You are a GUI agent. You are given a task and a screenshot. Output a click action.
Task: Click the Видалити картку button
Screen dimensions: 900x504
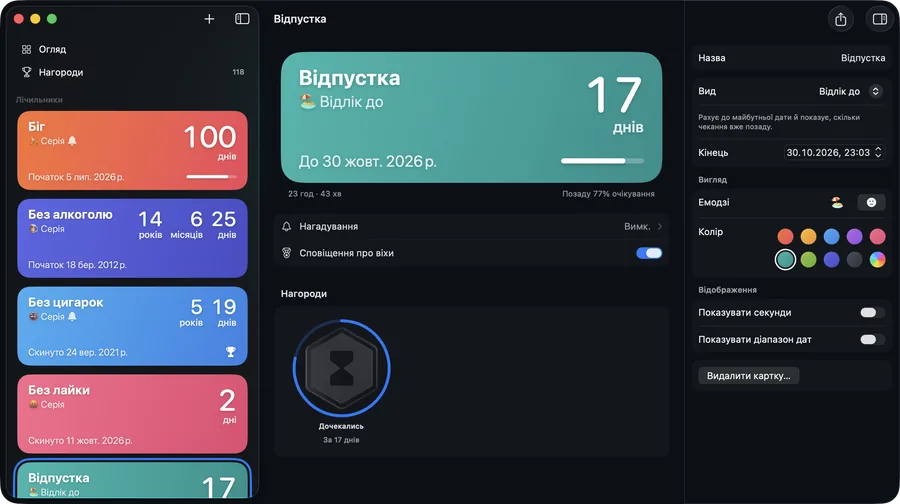click(x=748, y=375)
